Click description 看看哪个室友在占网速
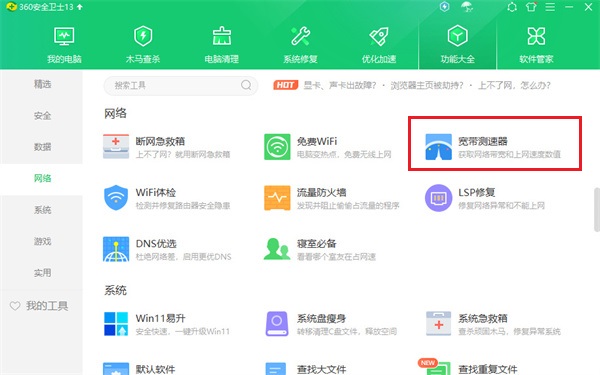Image resolution: width=600 pixels, height=375 pixels. tap(336, 257)
